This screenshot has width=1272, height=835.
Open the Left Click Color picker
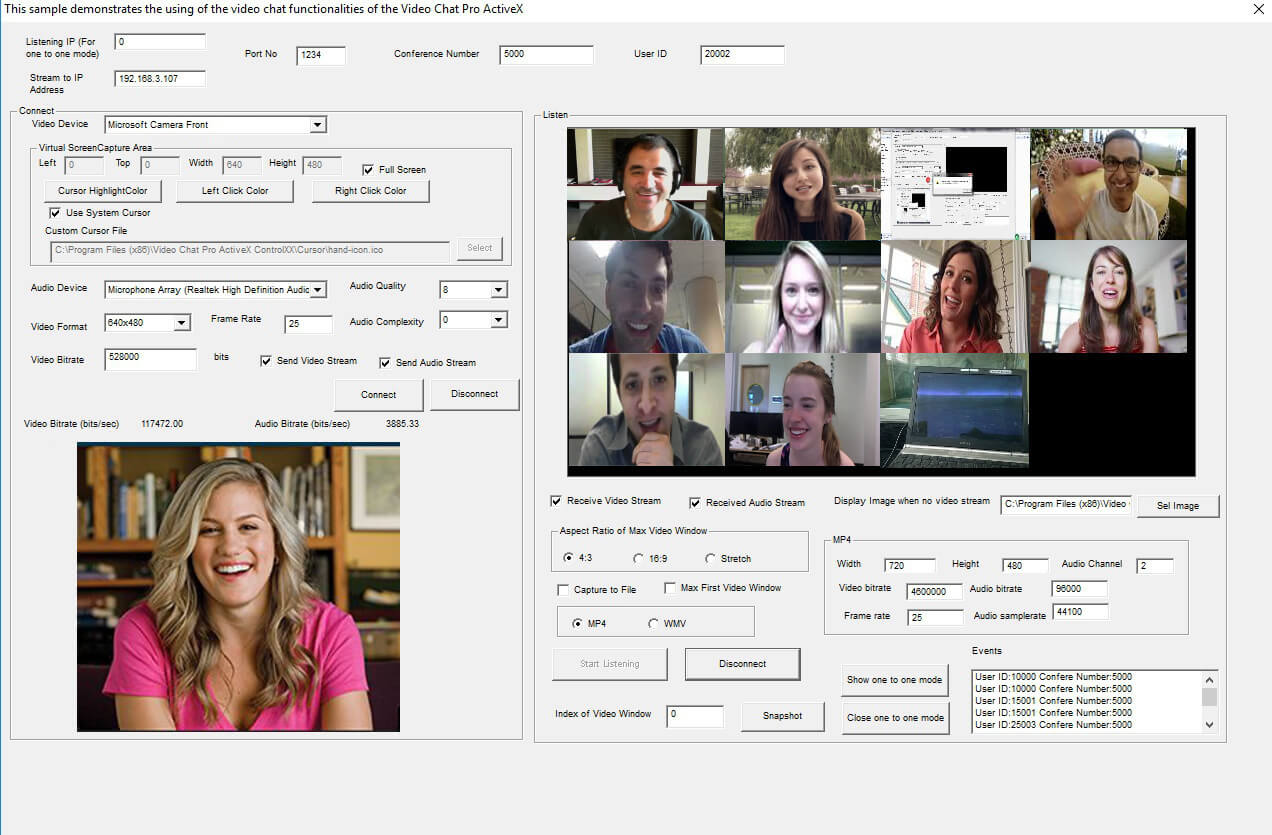234,191
